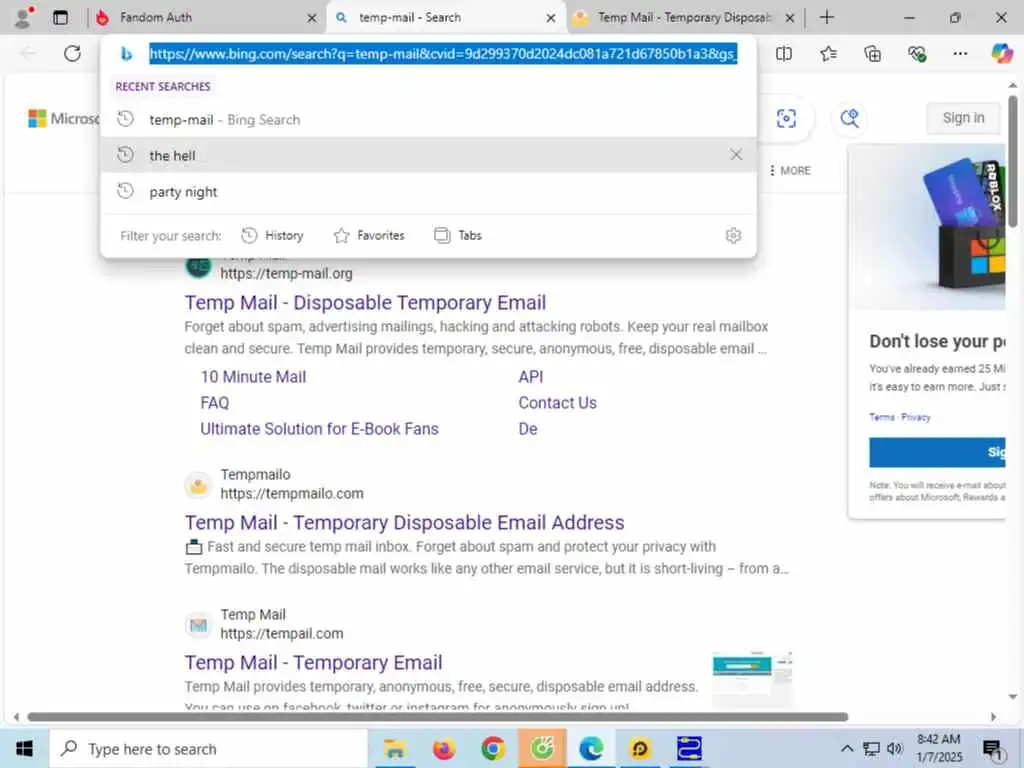Open the https://temp-mail.org URL link
The image size is (1024, 768).
click(286, 274)
